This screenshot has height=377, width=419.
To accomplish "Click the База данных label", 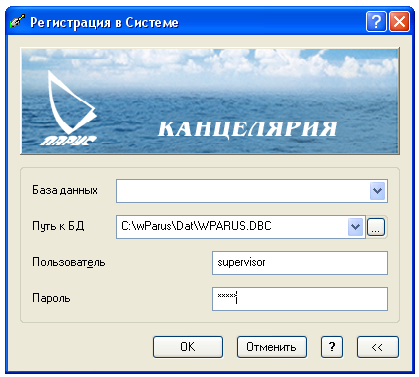I will pos(65,190).
